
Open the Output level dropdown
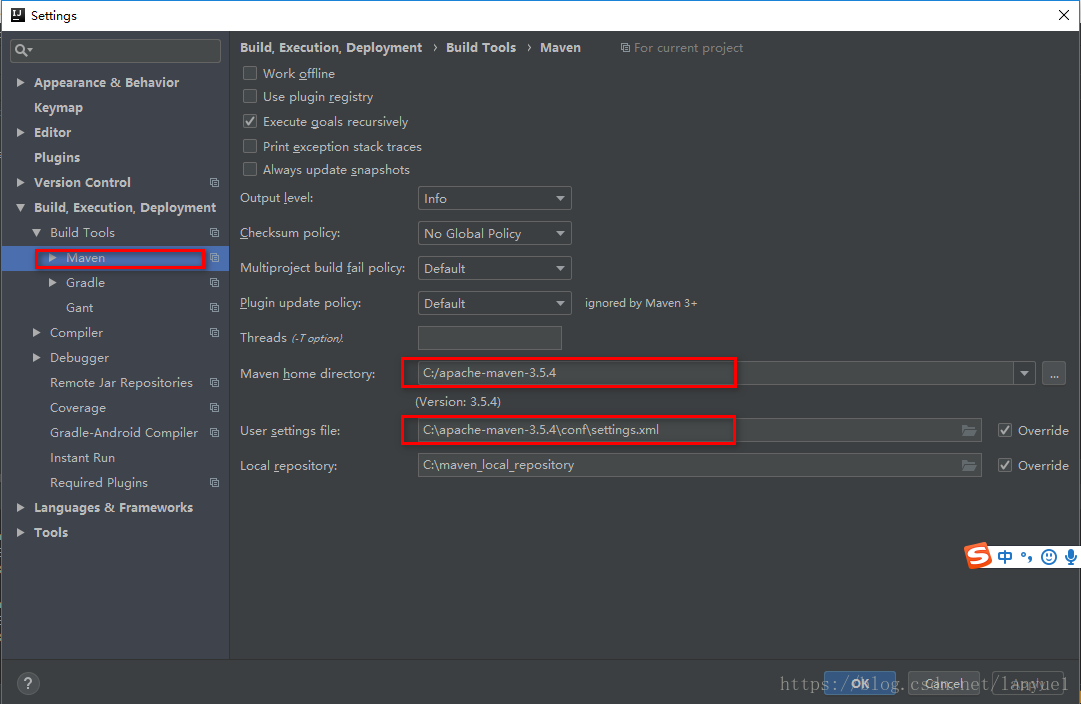494,199
